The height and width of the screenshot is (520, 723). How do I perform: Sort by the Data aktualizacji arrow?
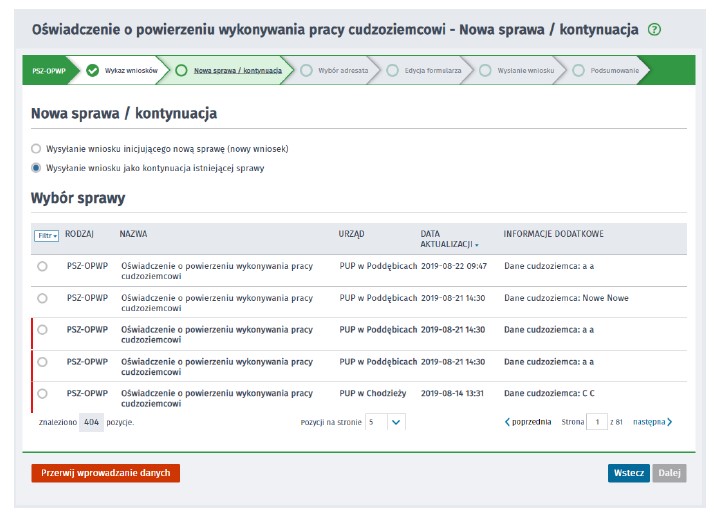coord(476,245)
